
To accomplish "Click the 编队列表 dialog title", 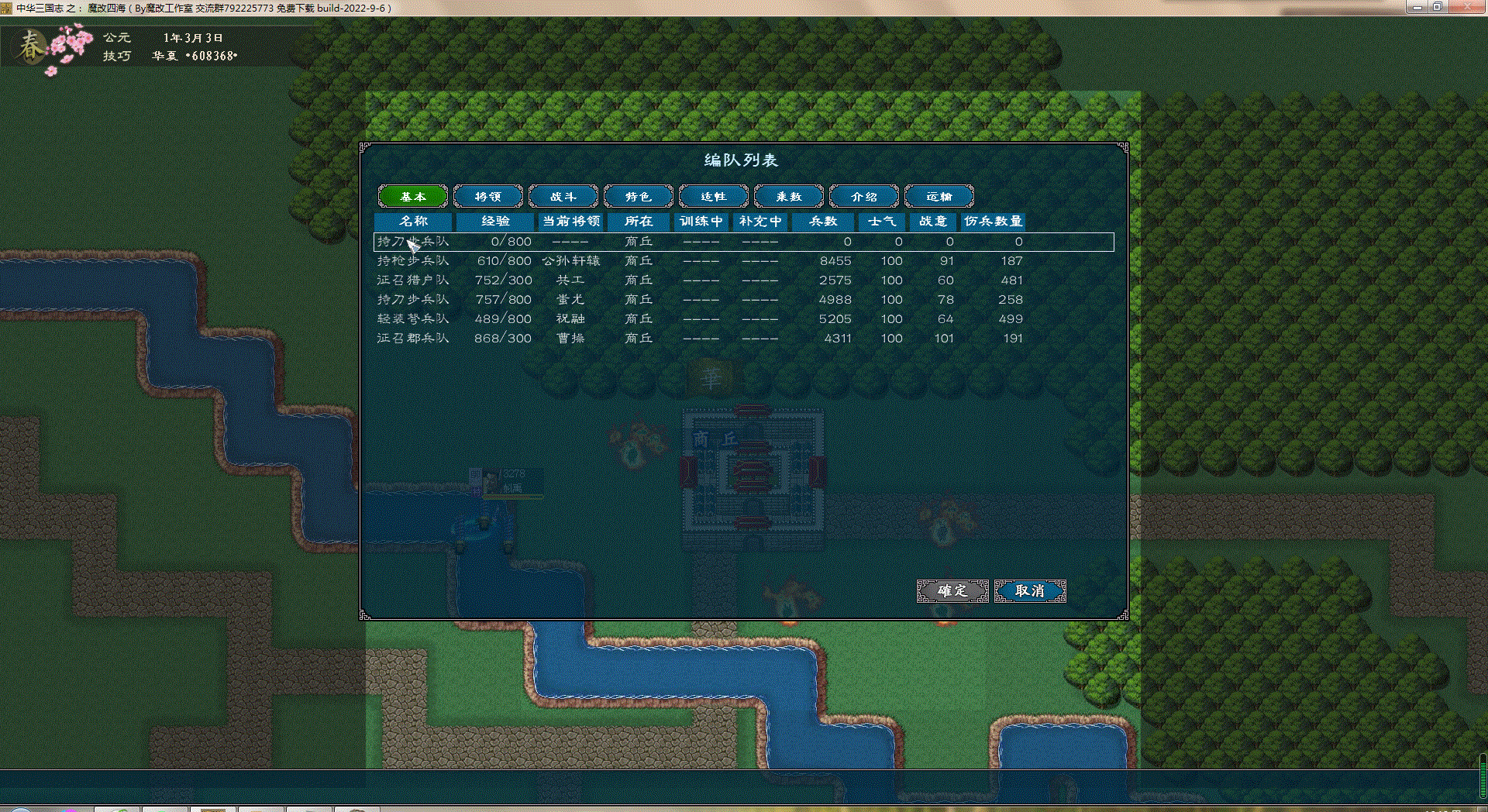I will point(741,160).
